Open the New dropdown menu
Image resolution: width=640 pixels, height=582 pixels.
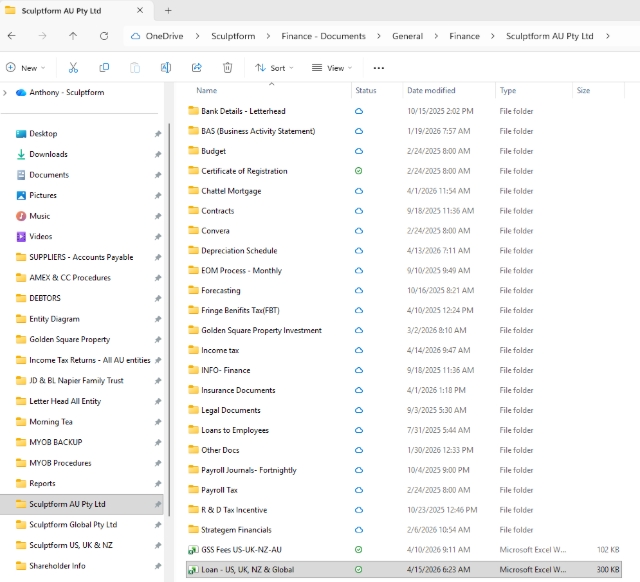pyautogui.click(x=25, y=68)
